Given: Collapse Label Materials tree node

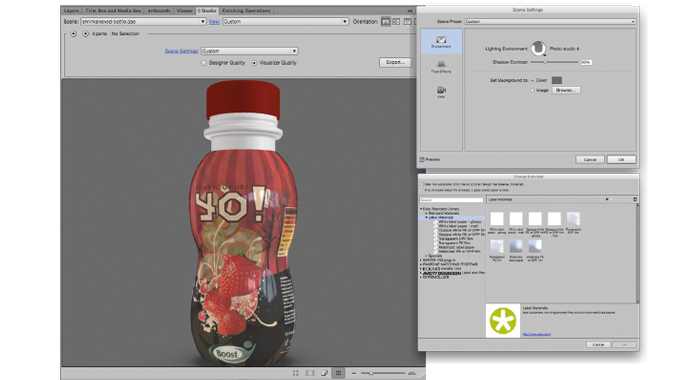Looking at the screenshot, I should 426,217.
